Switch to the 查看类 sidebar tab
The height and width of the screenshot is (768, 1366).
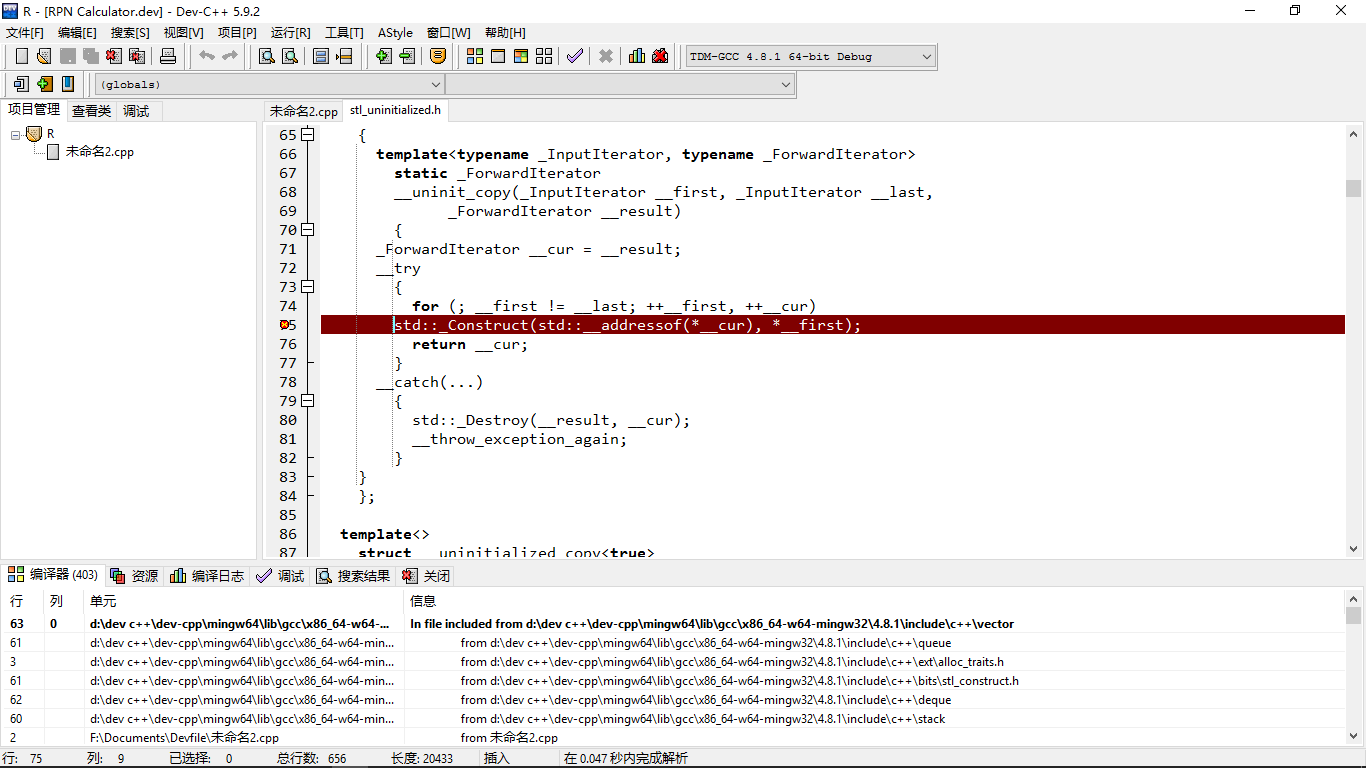91,111
